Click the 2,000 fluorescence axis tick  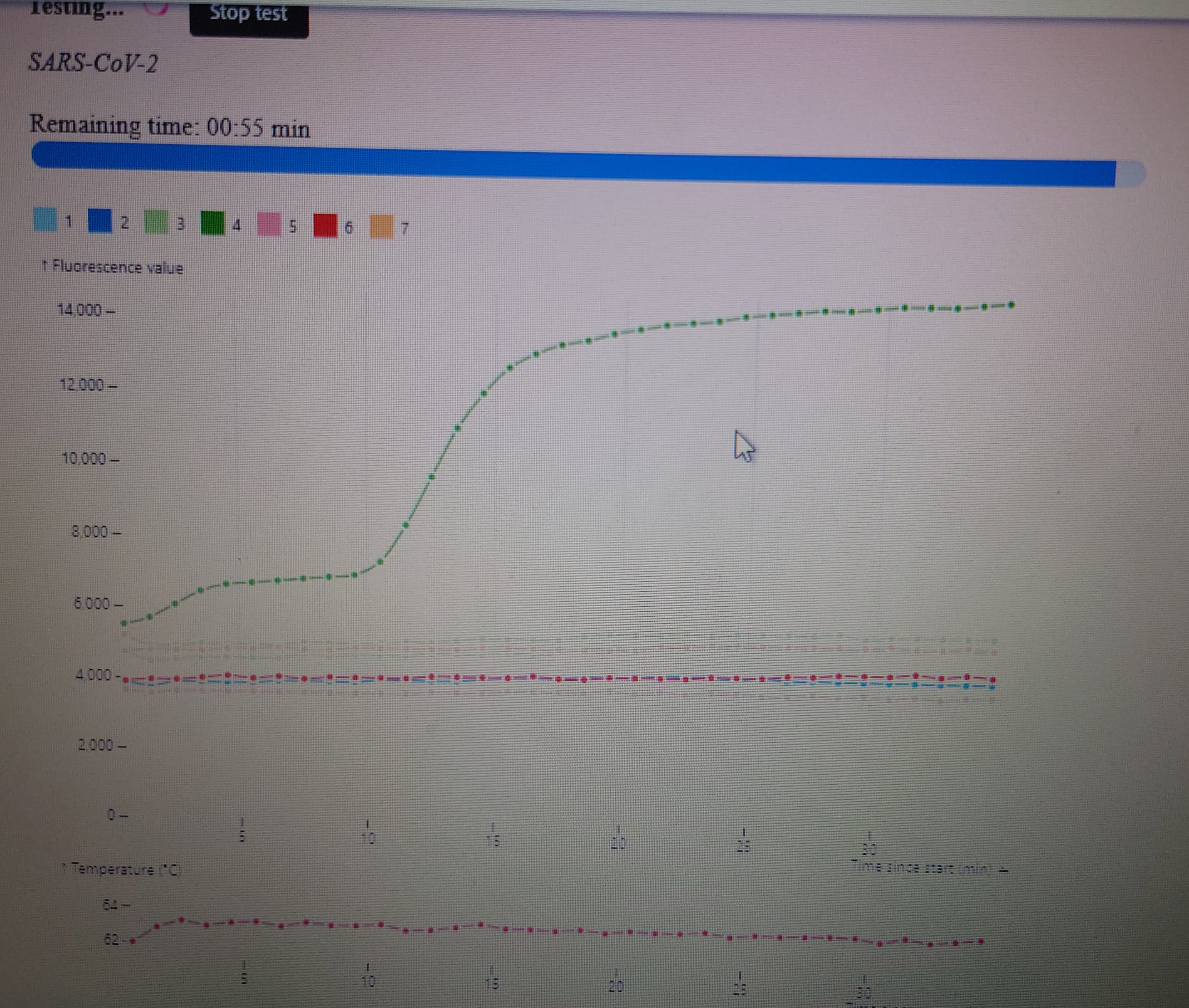point(102,745)
